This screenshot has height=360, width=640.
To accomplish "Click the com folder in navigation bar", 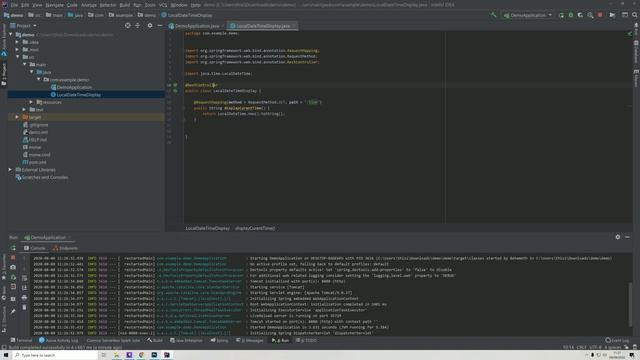I will tap(96, 15).
